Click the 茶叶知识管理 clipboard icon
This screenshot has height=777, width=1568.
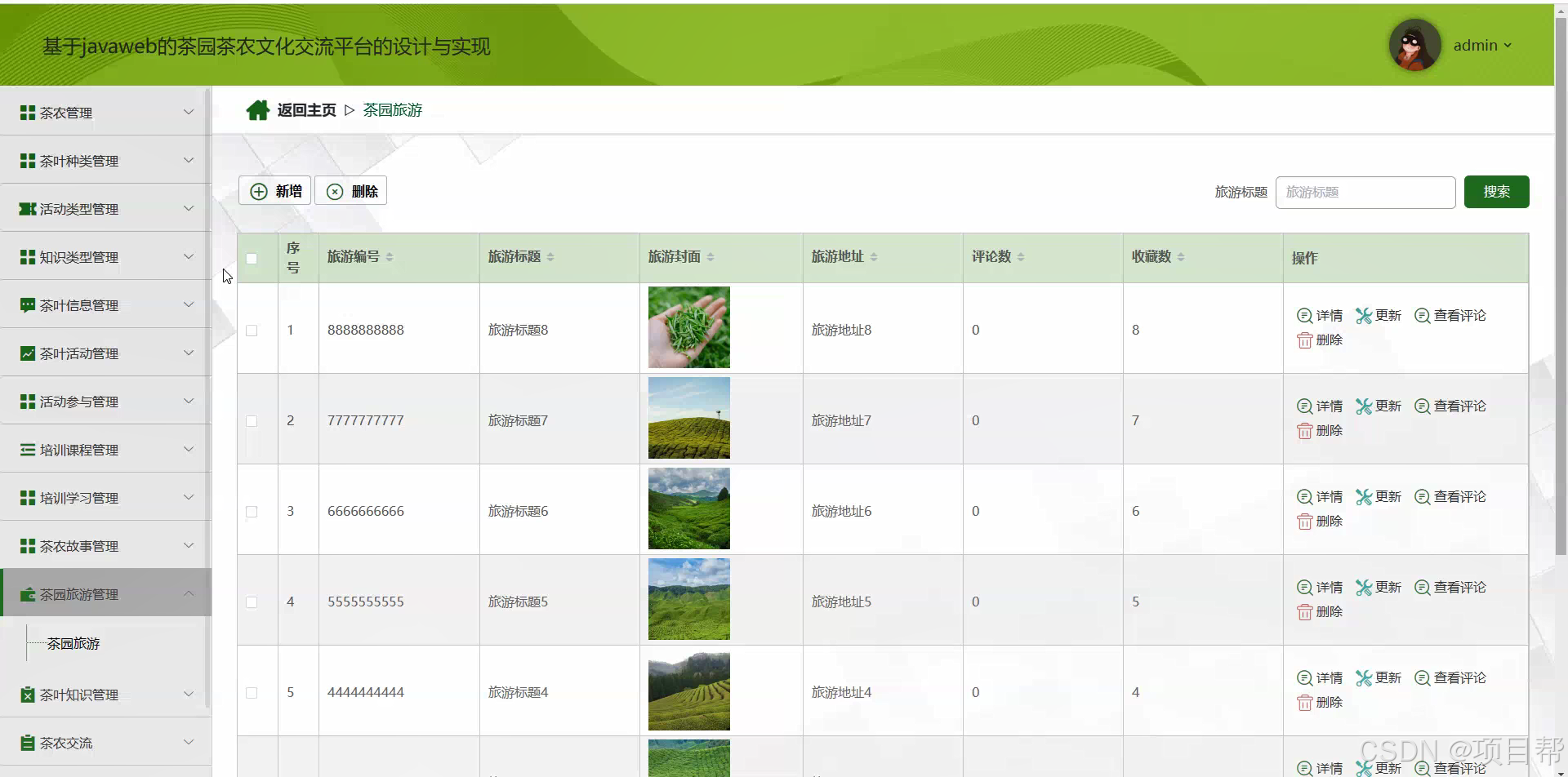pyautogui.click(x=28, y=695)
